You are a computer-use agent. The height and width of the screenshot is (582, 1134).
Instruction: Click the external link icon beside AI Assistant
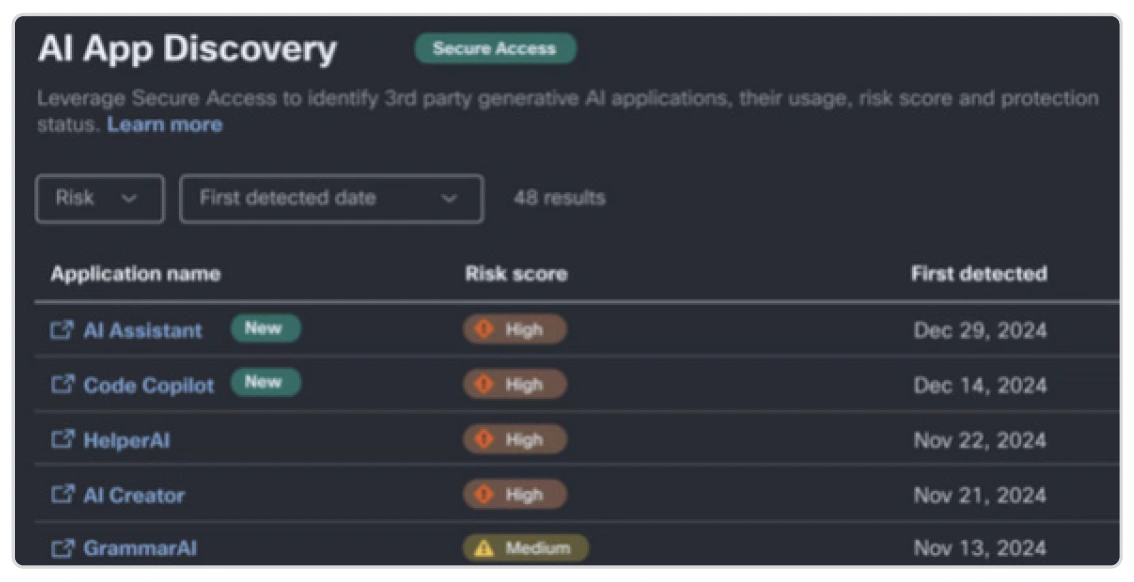[x=63, y=330]
